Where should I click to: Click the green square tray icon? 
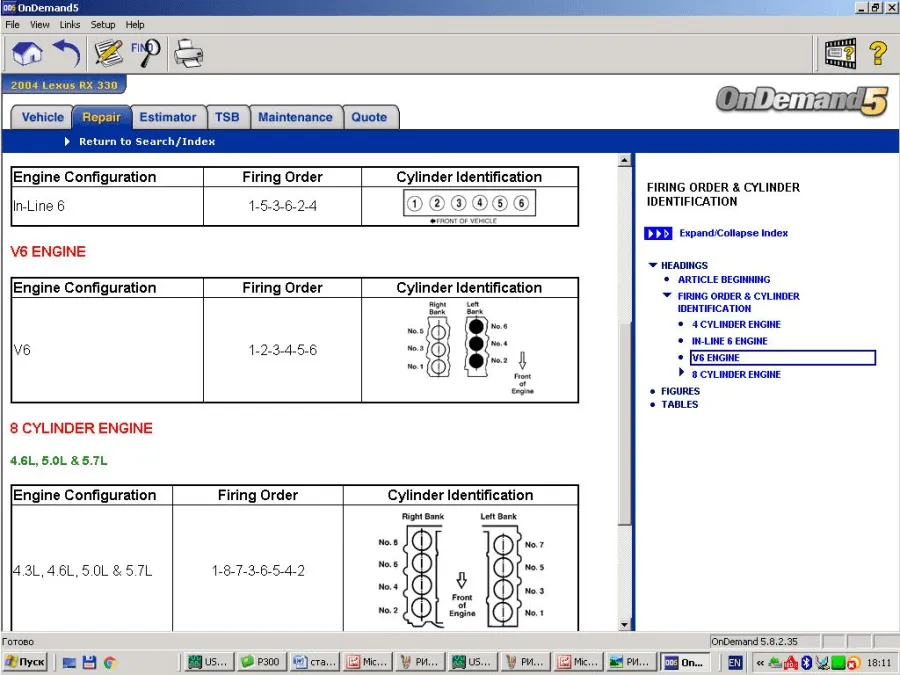838,662
